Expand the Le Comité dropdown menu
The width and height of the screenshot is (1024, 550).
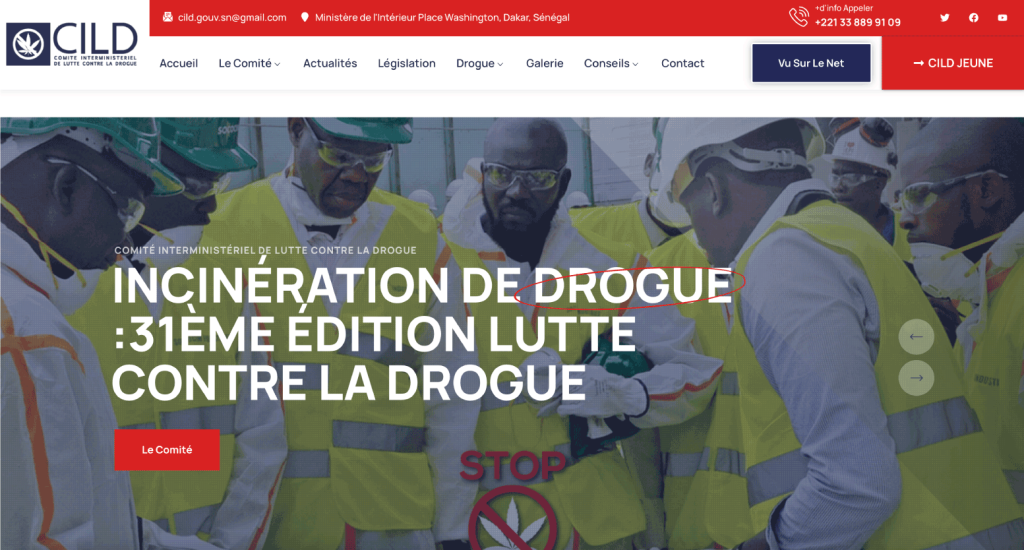(249, 63)
